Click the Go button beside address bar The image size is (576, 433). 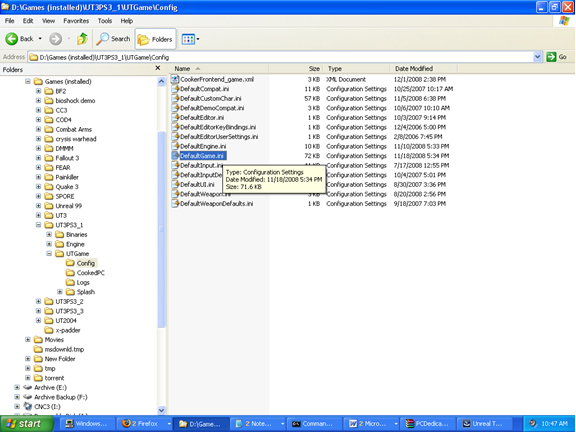pos(557,57)
